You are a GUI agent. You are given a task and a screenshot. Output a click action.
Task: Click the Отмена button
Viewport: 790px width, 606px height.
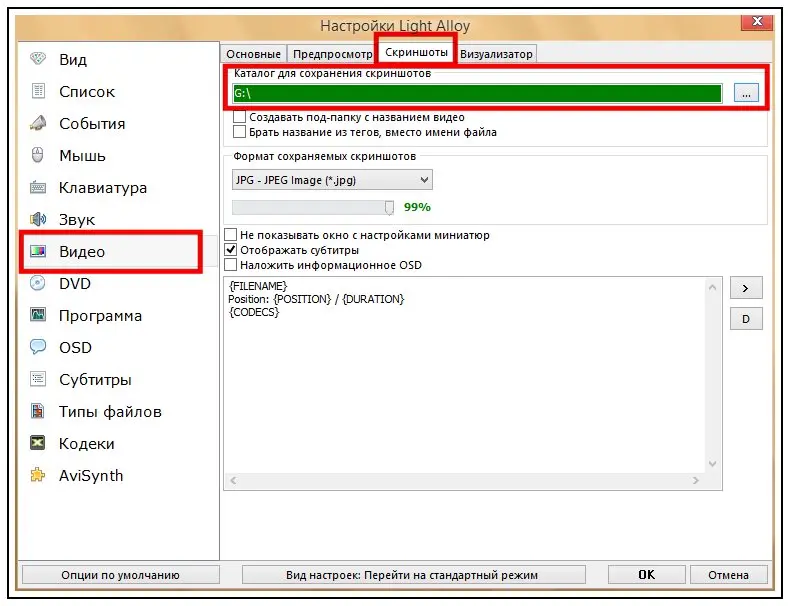[729, 575]
